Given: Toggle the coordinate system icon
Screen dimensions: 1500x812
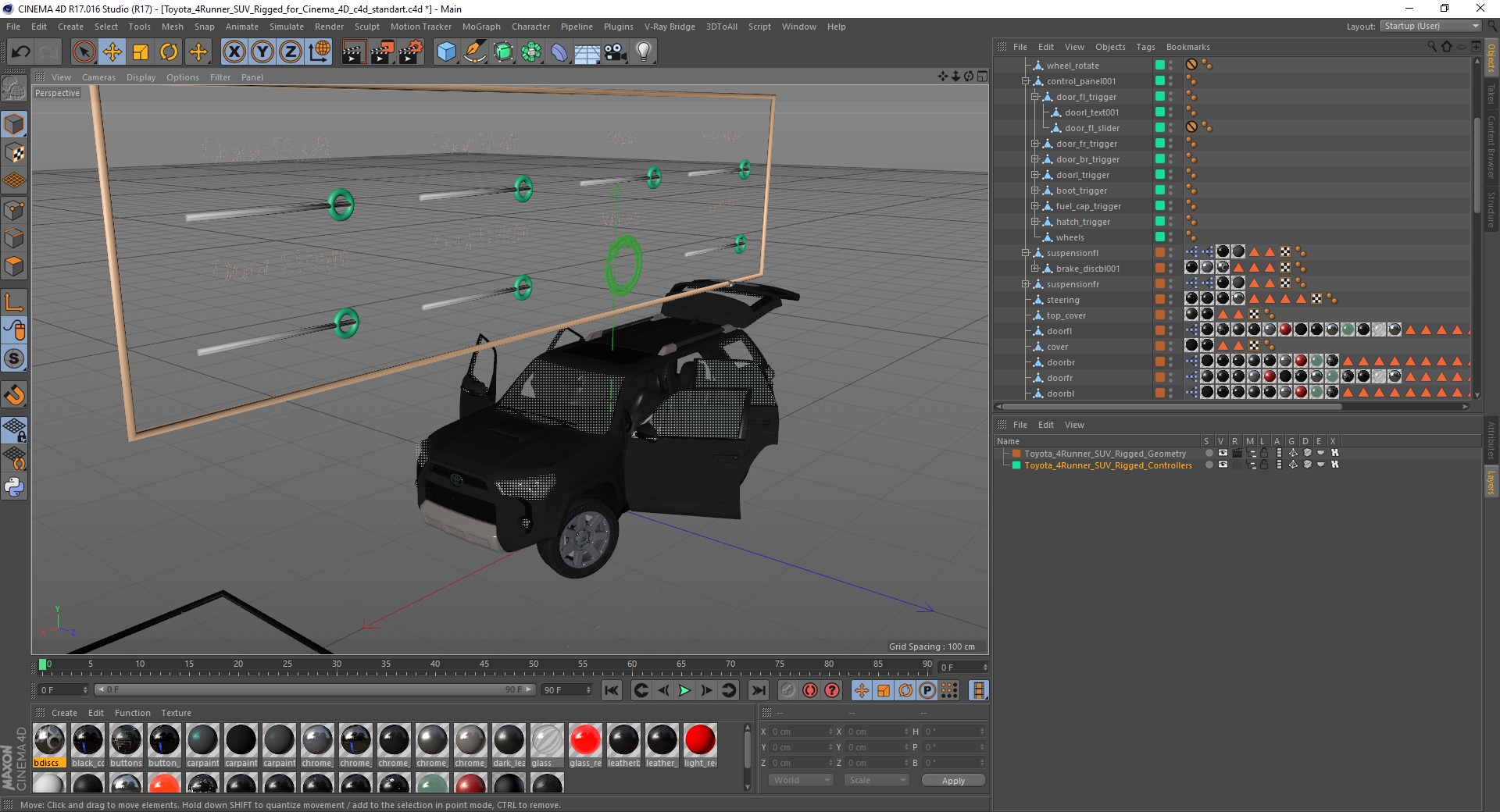Looking at the screenshot, I should (320, 52).
